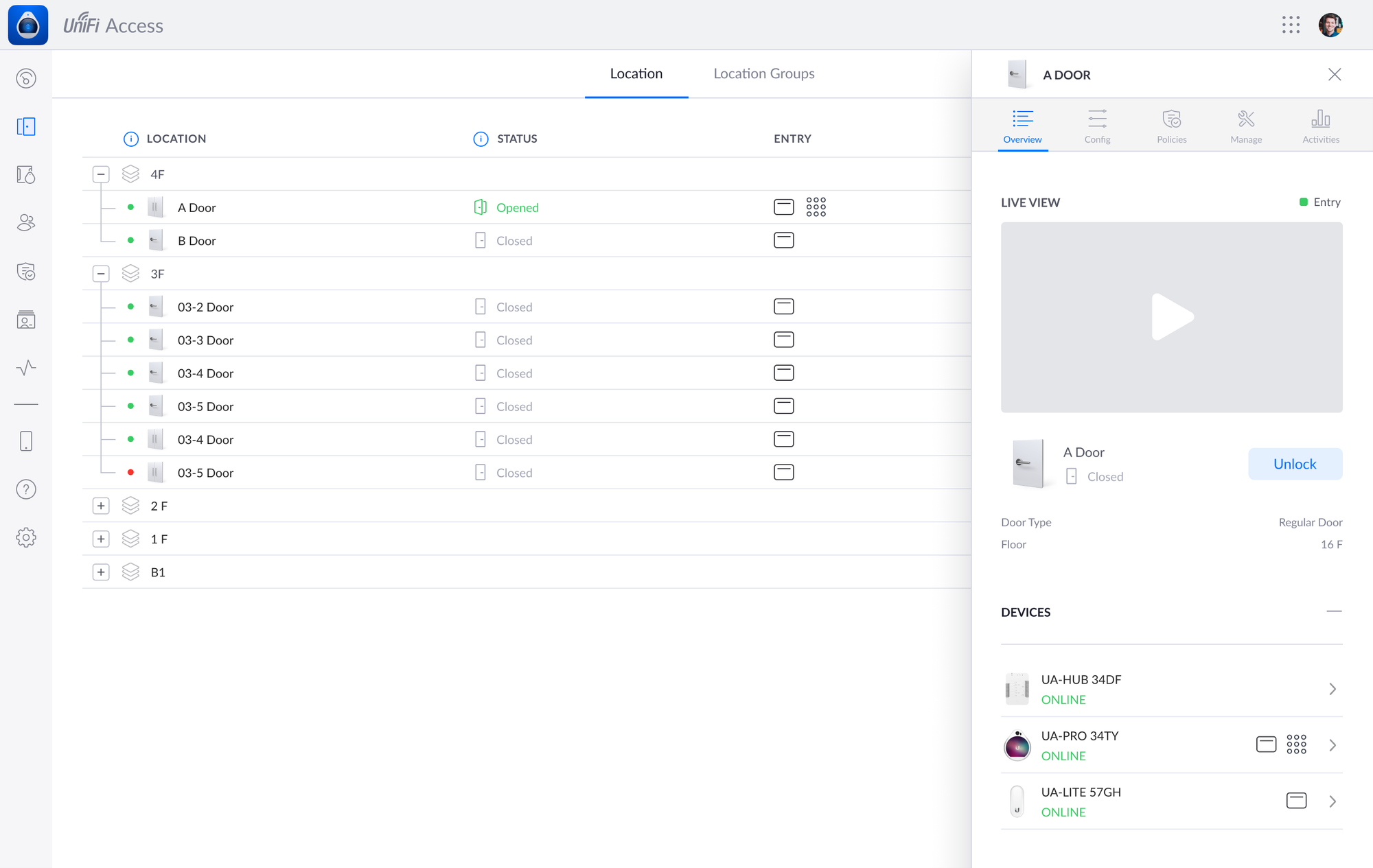
Task: Expand the B1 floor group
Action: pos(101,572)
